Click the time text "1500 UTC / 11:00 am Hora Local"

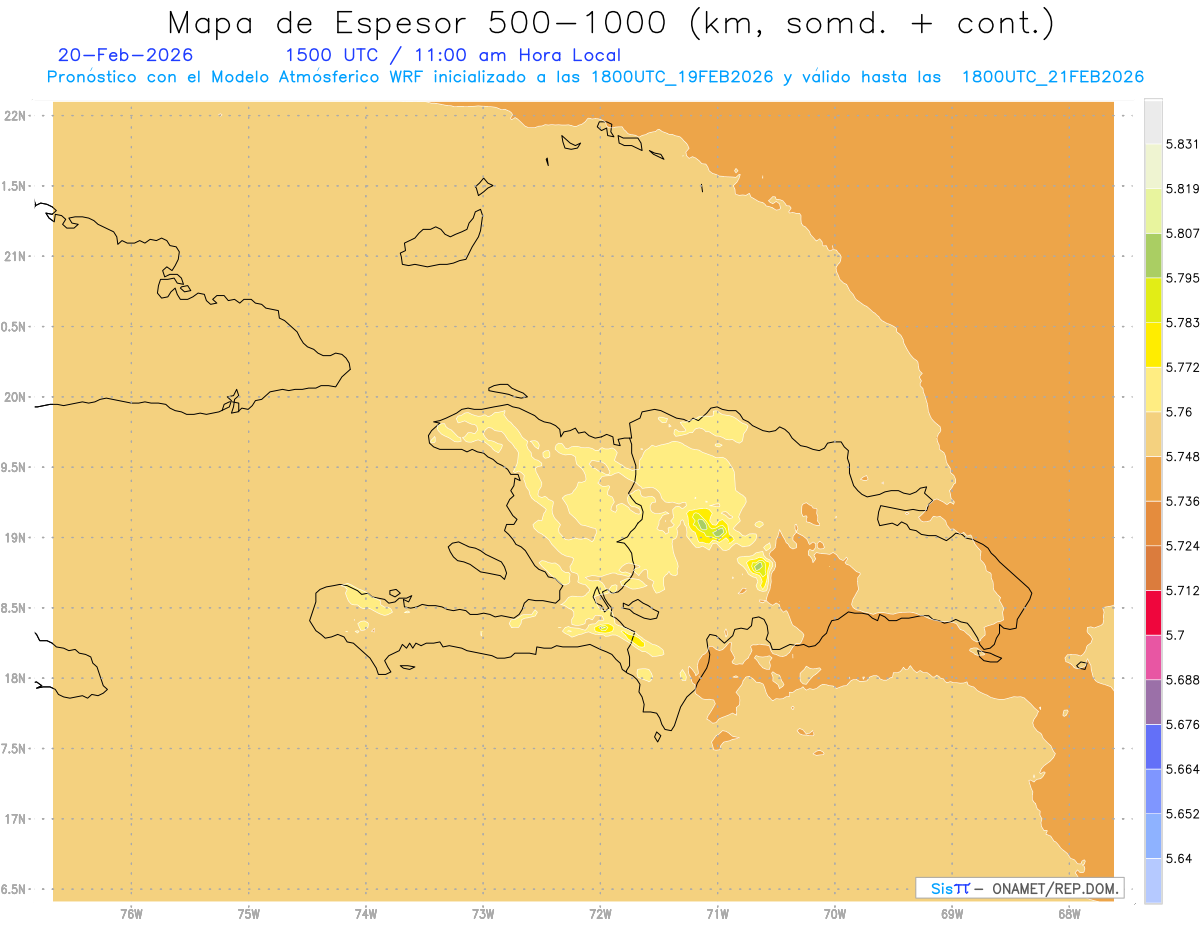[453, 56]
